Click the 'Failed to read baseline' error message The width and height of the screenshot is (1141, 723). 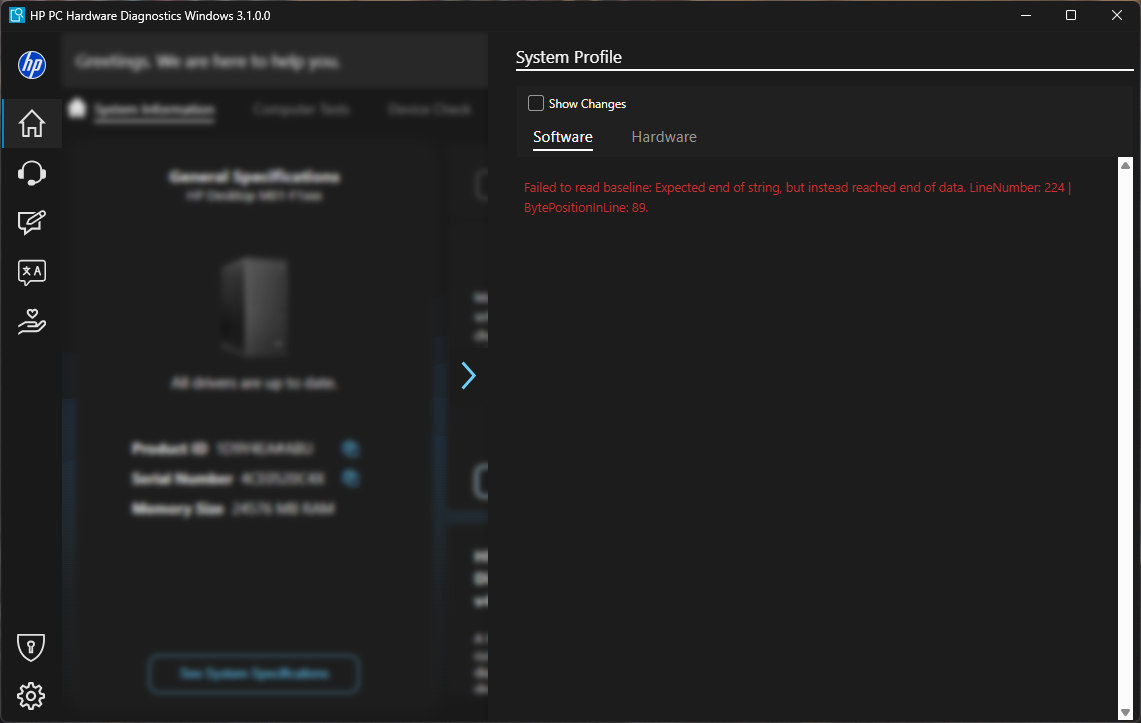point(798,197)
